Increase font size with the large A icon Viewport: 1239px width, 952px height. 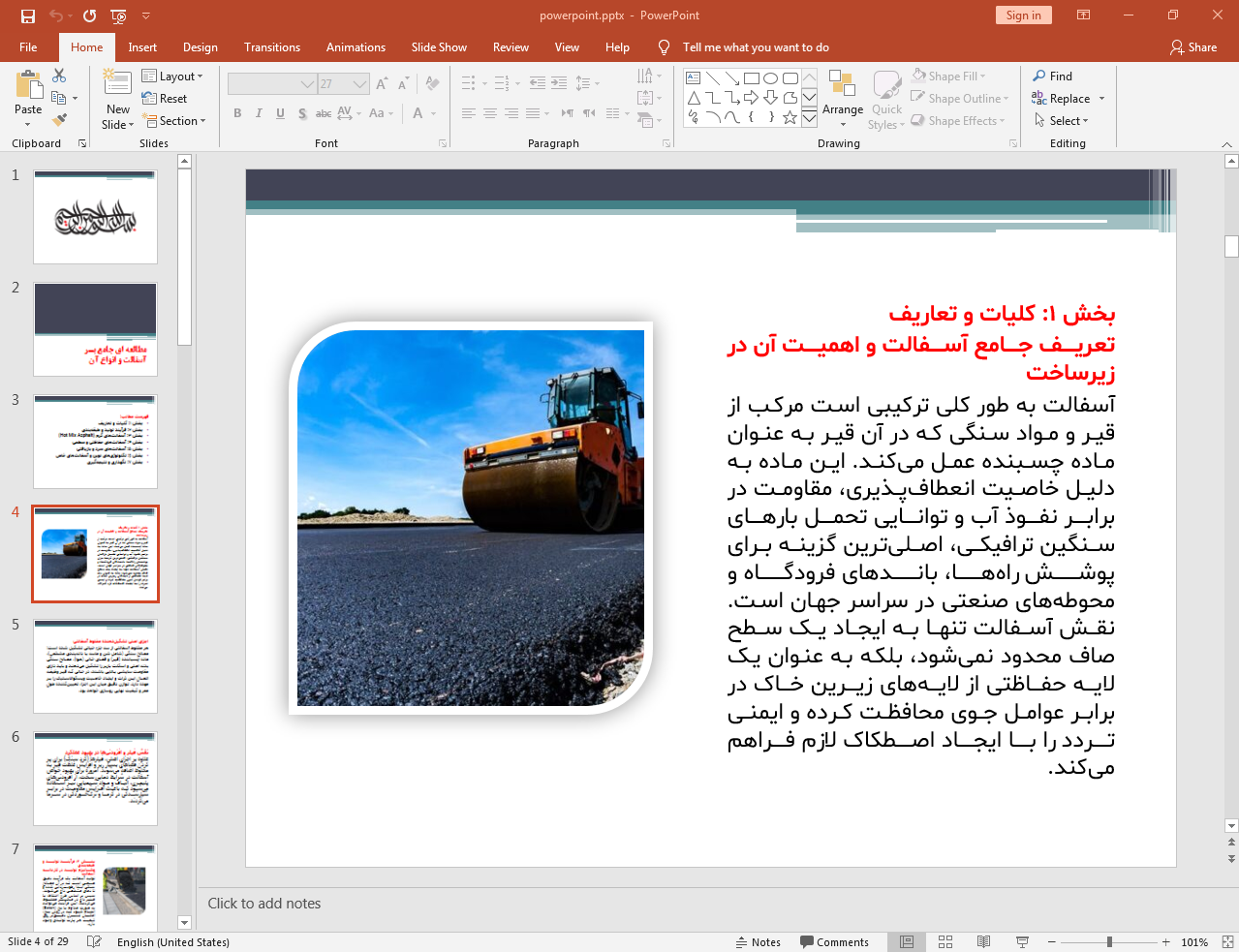point(382,84)
